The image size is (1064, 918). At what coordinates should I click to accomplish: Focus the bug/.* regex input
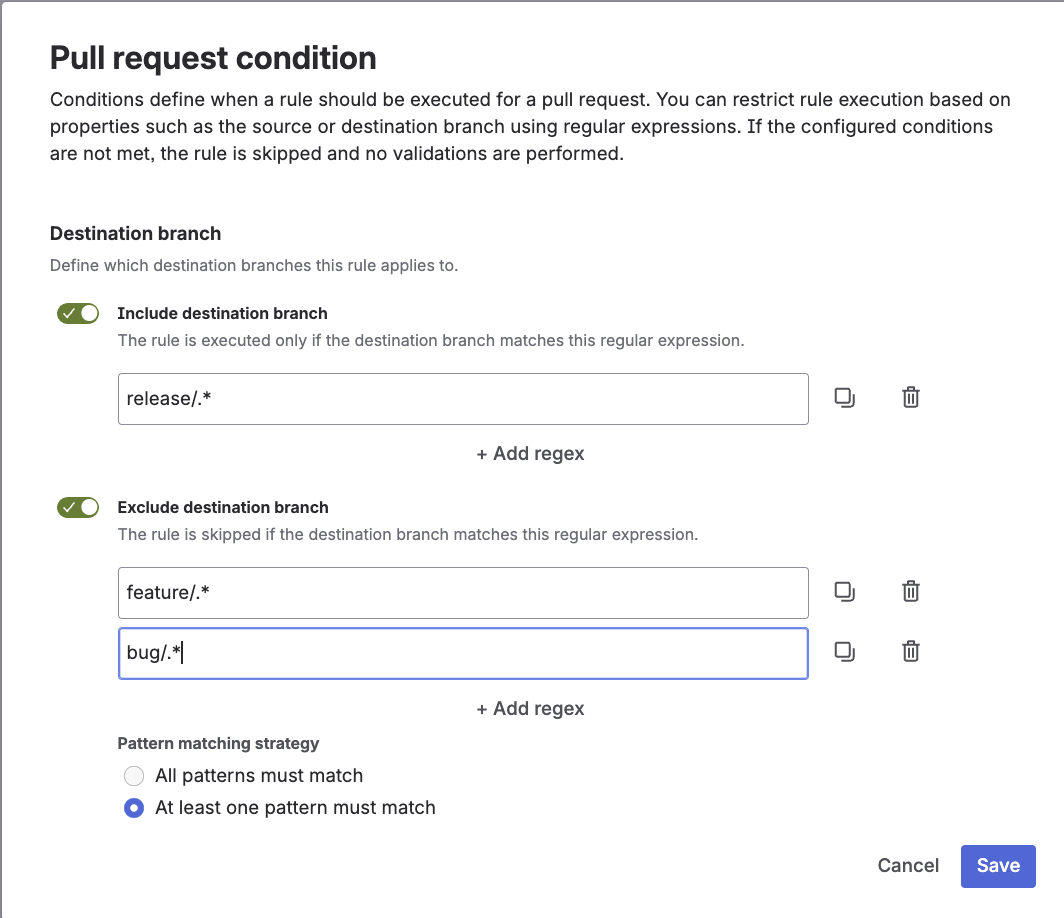coord(463,653)
